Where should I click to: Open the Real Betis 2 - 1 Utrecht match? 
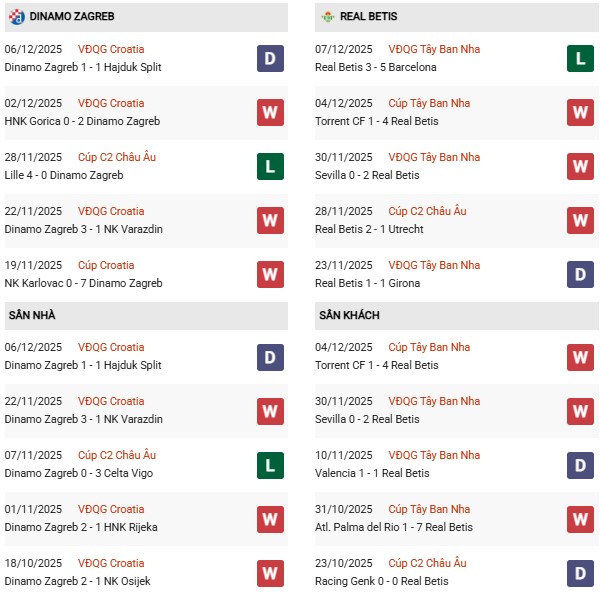pos(370,229)
